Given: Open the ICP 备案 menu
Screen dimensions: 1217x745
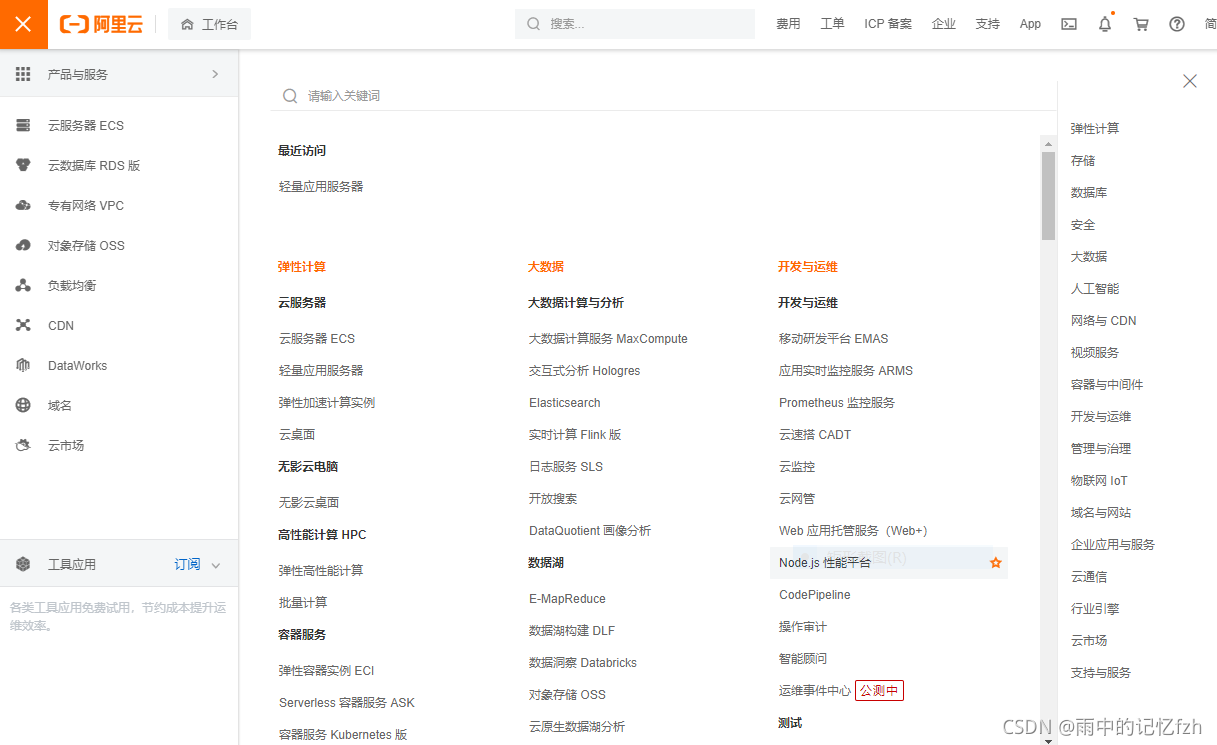Looking at the screenshot, I should (x=888, y=24).
